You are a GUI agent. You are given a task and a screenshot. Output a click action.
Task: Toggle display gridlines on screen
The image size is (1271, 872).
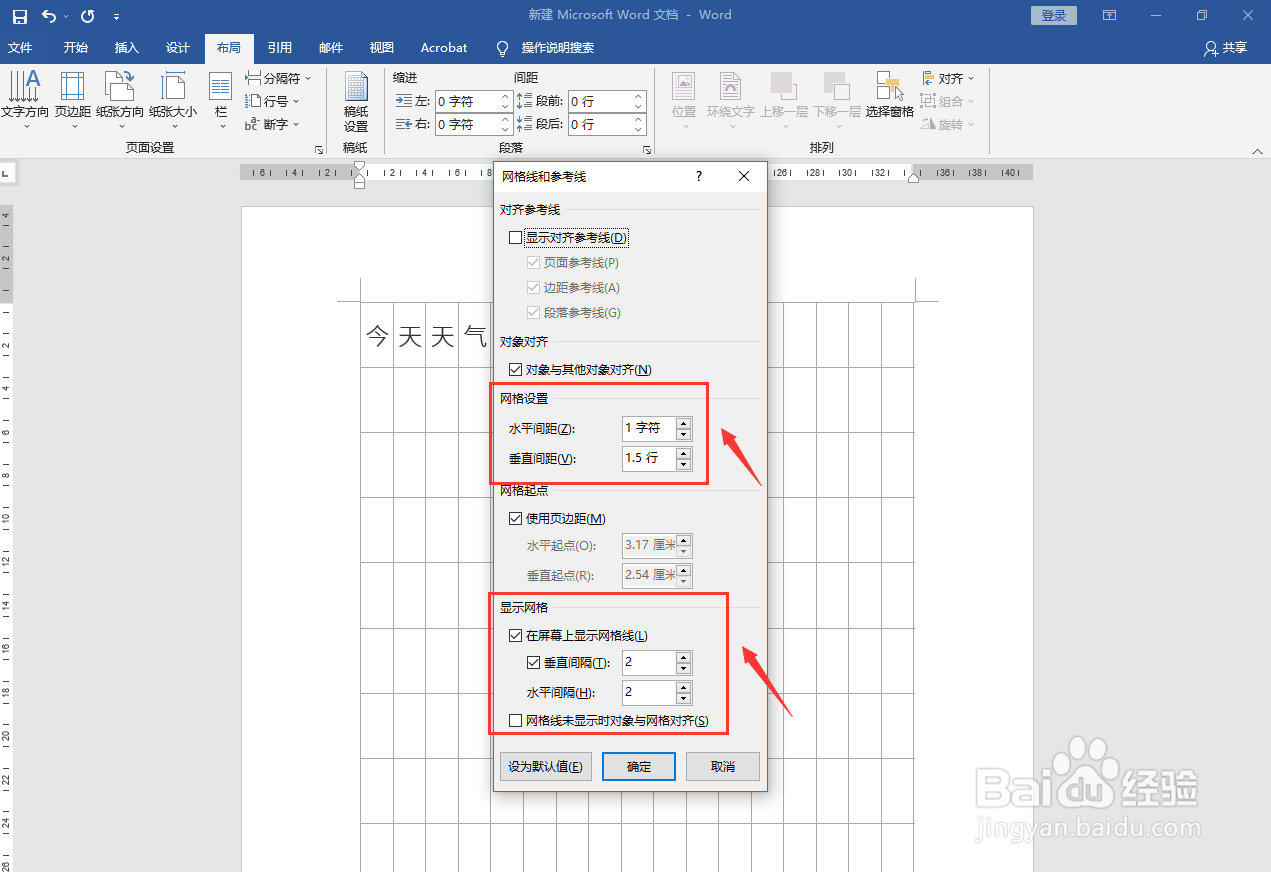click(x=516, y=636)
